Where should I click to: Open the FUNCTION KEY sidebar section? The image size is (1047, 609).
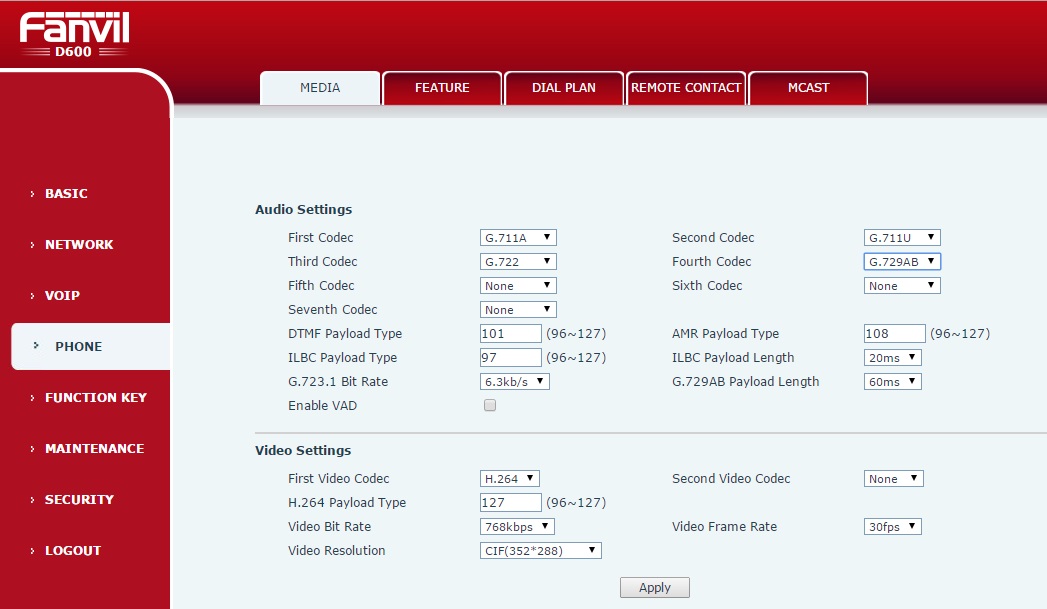[x=95, y=398]
